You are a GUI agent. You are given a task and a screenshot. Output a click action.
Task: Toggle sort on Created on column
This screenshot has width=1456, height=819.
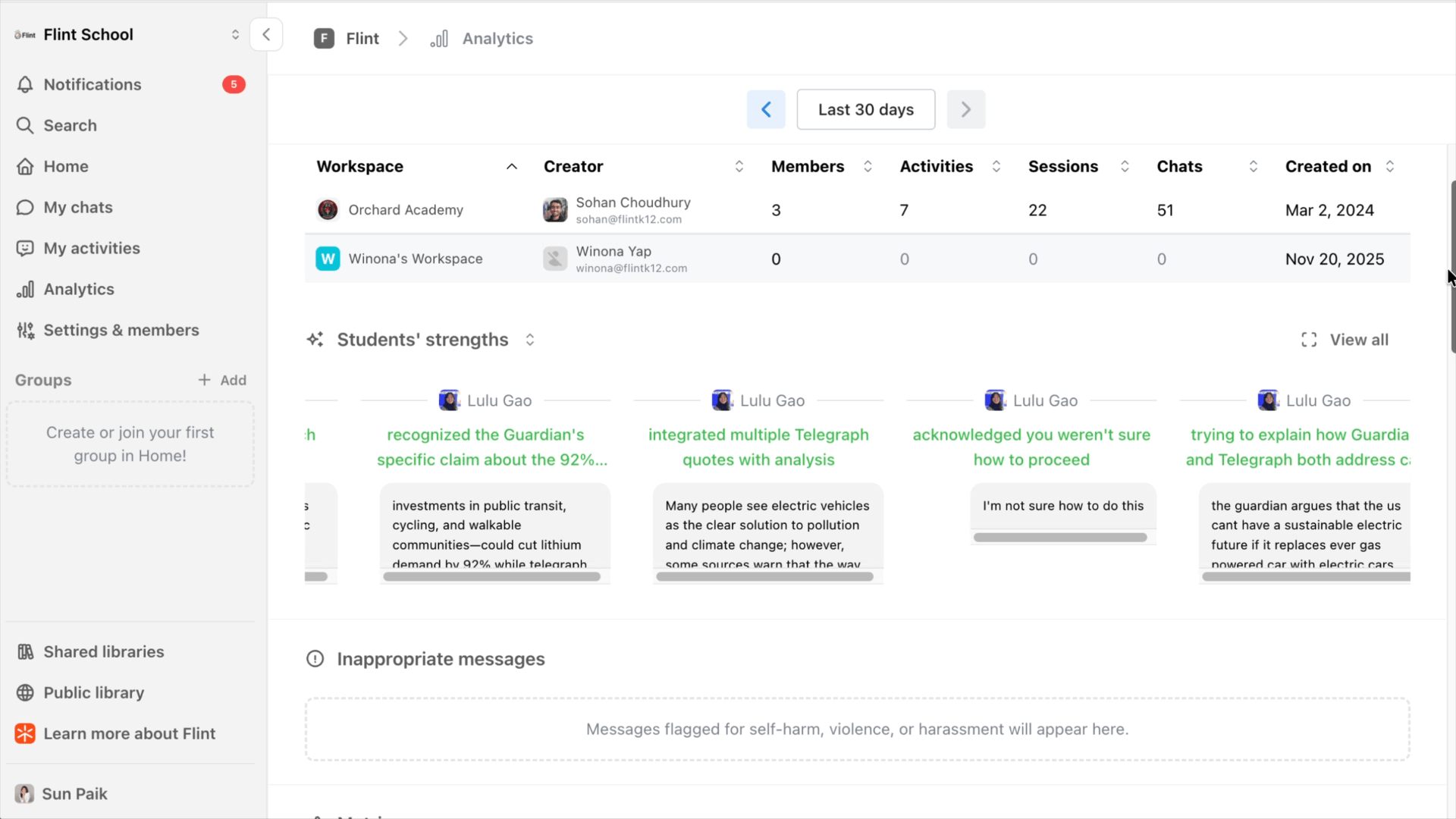[x=1389, y=167]
